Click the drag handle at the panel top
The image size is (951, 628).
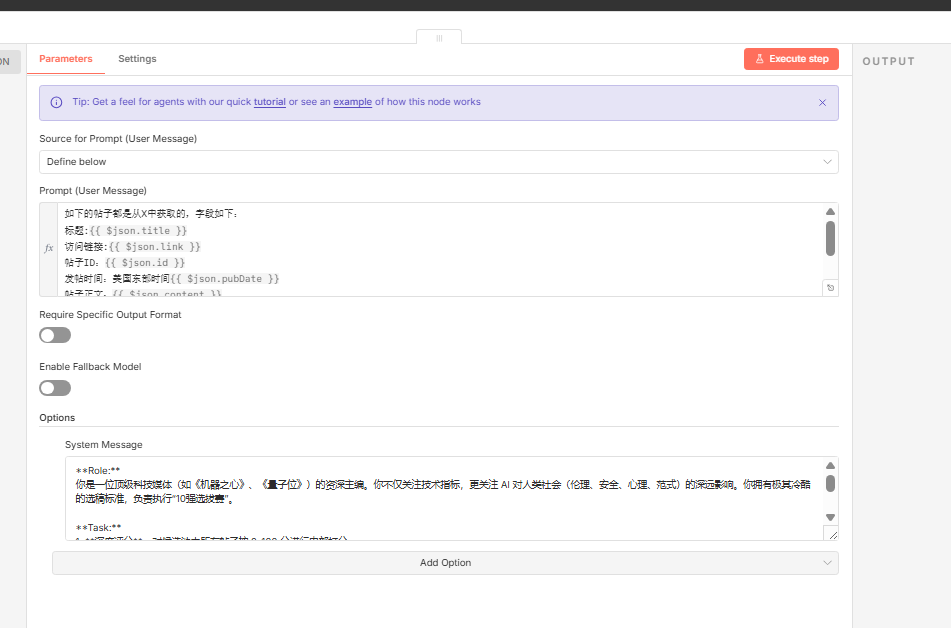click(439, 38)
